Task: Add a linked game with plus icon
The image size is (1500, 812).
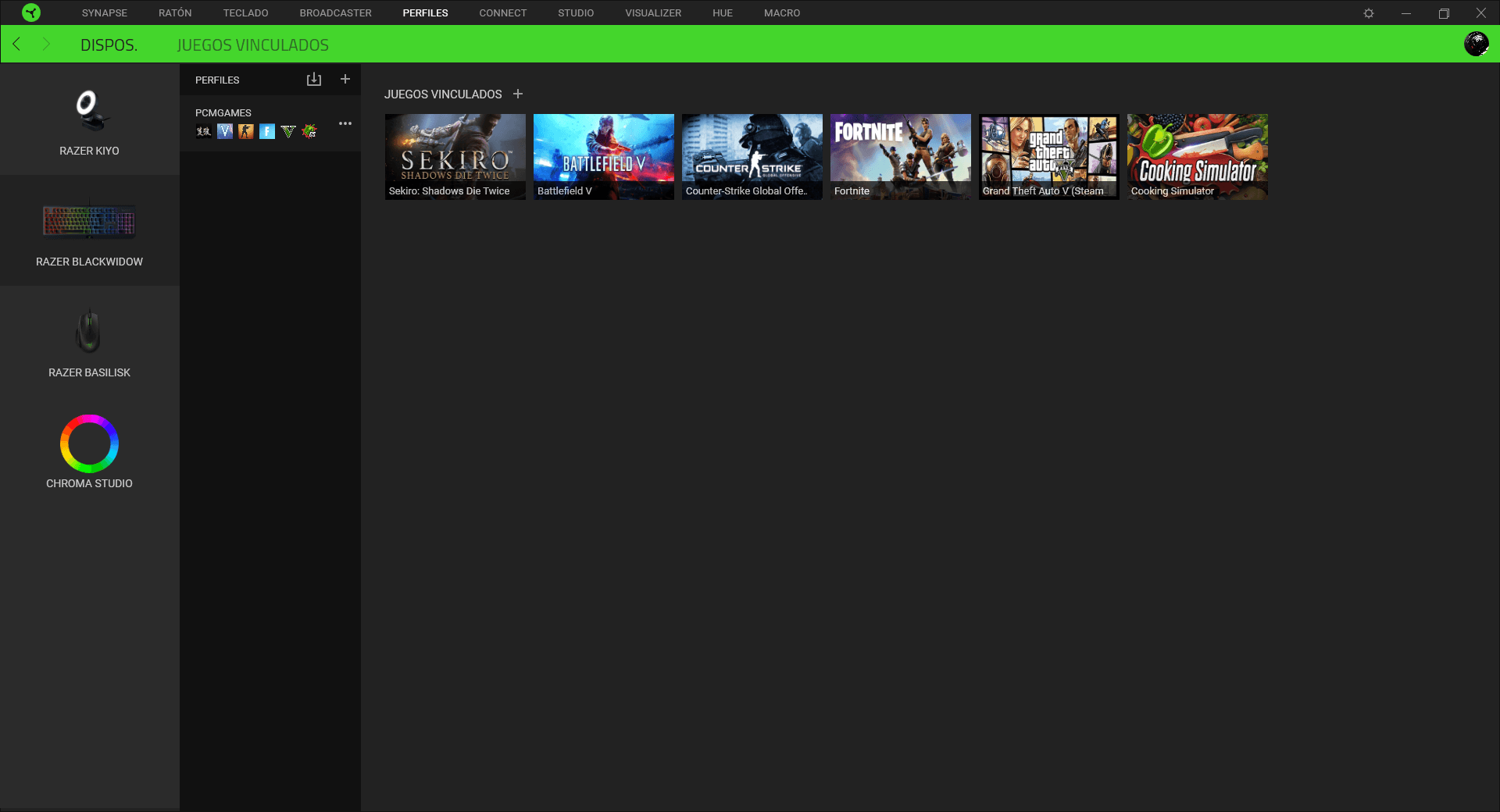Action: pyautogui.click(x=518, y=94)
